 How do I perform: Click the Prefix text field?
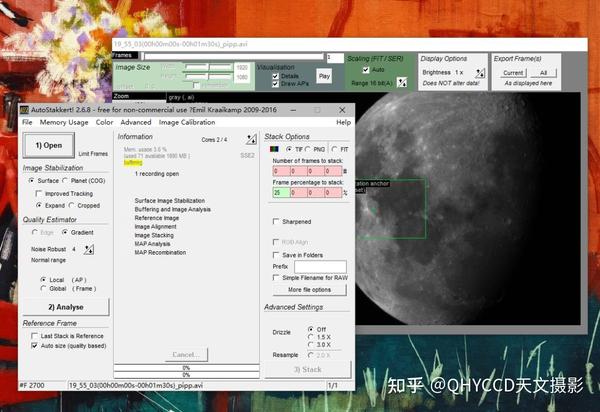[320, 267]
